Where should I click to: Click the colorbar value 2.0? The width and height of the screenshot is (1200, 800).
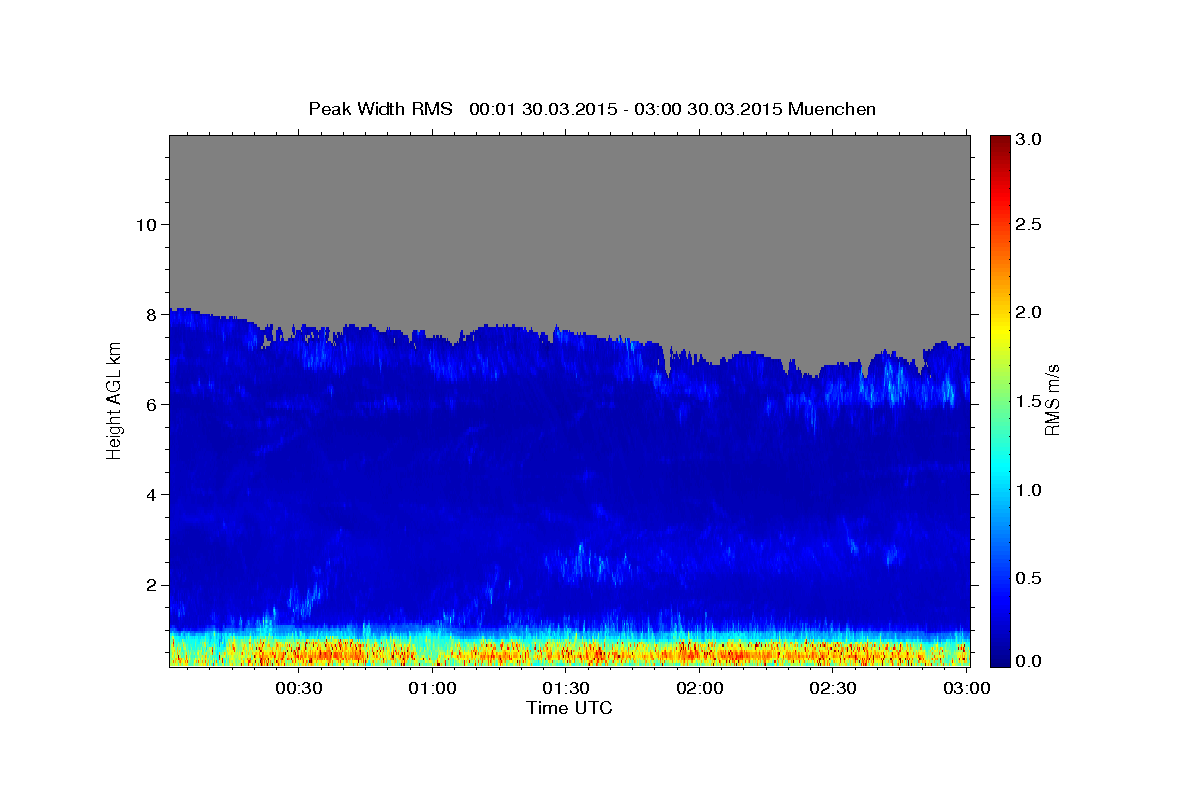tap(1030, 312)
